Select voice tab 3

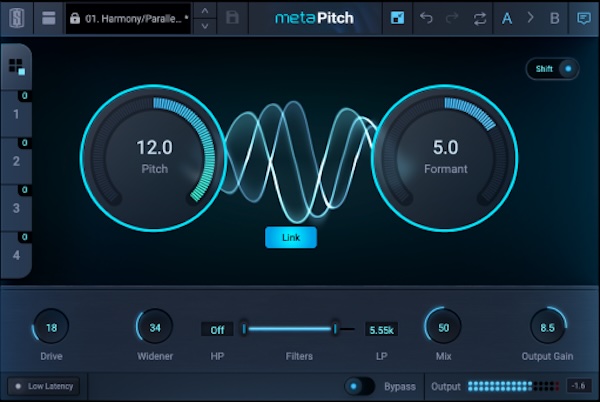16,208
